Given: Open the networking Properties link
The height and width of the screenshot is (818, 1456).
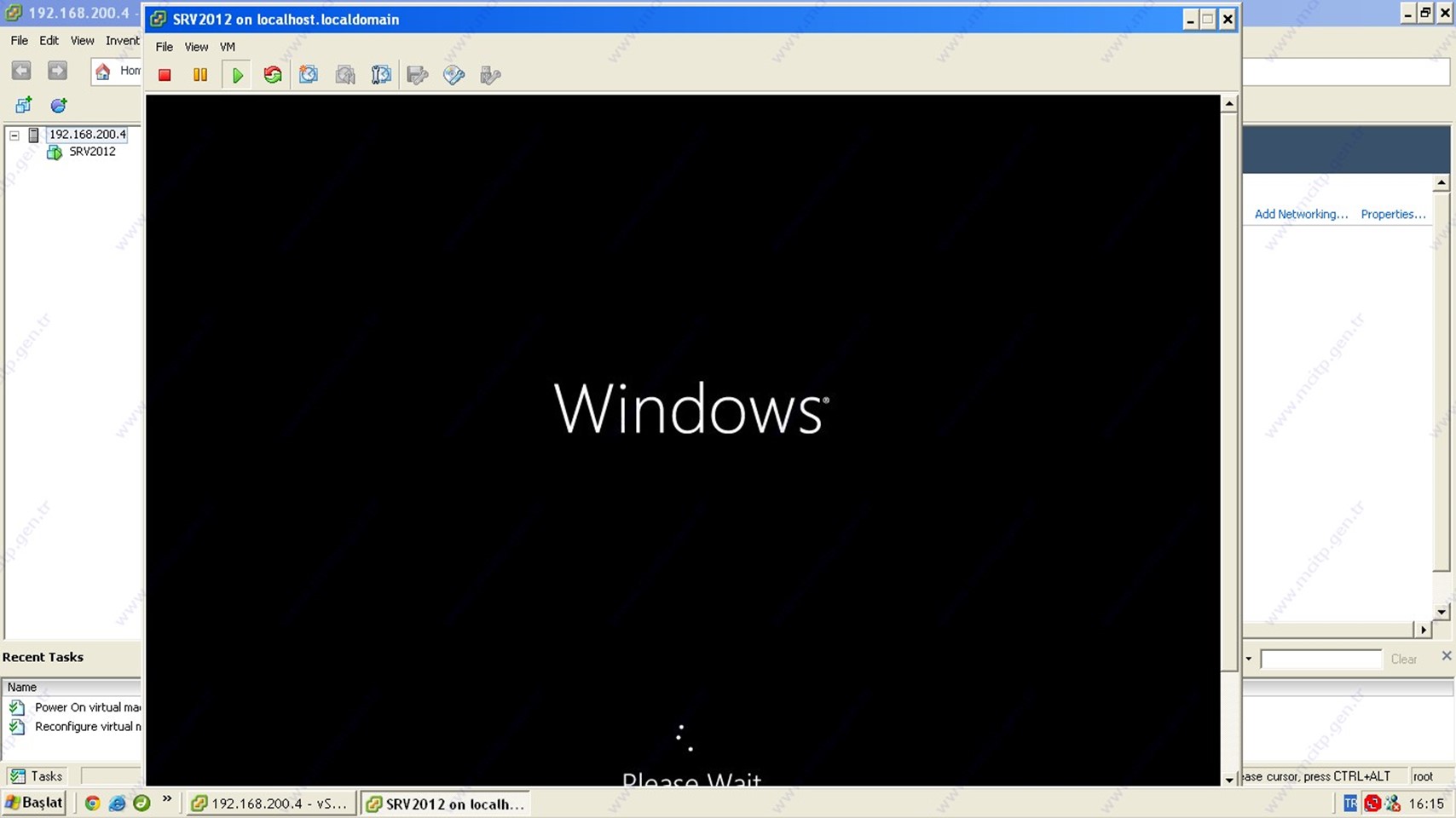Looking at the screenshot, I should click(x=1393, y=214).
